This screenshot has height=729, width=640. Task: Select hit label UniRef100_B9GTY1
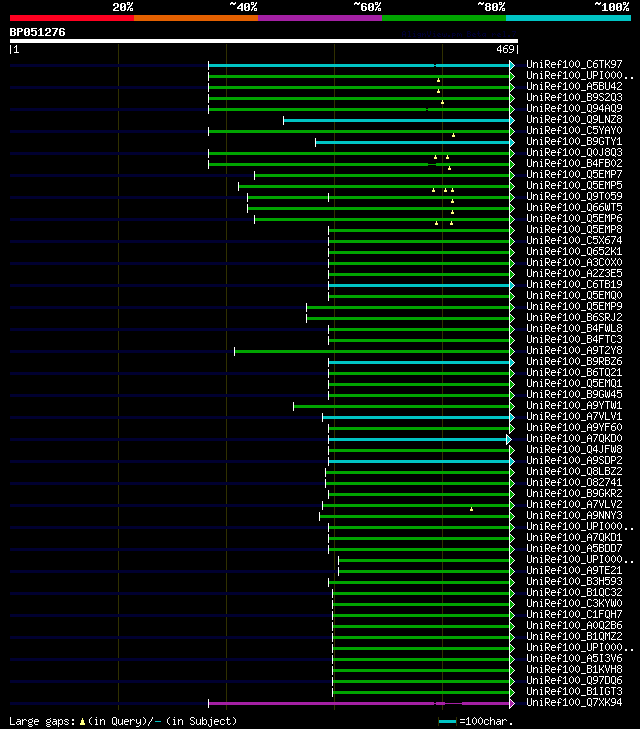[574, 141]
